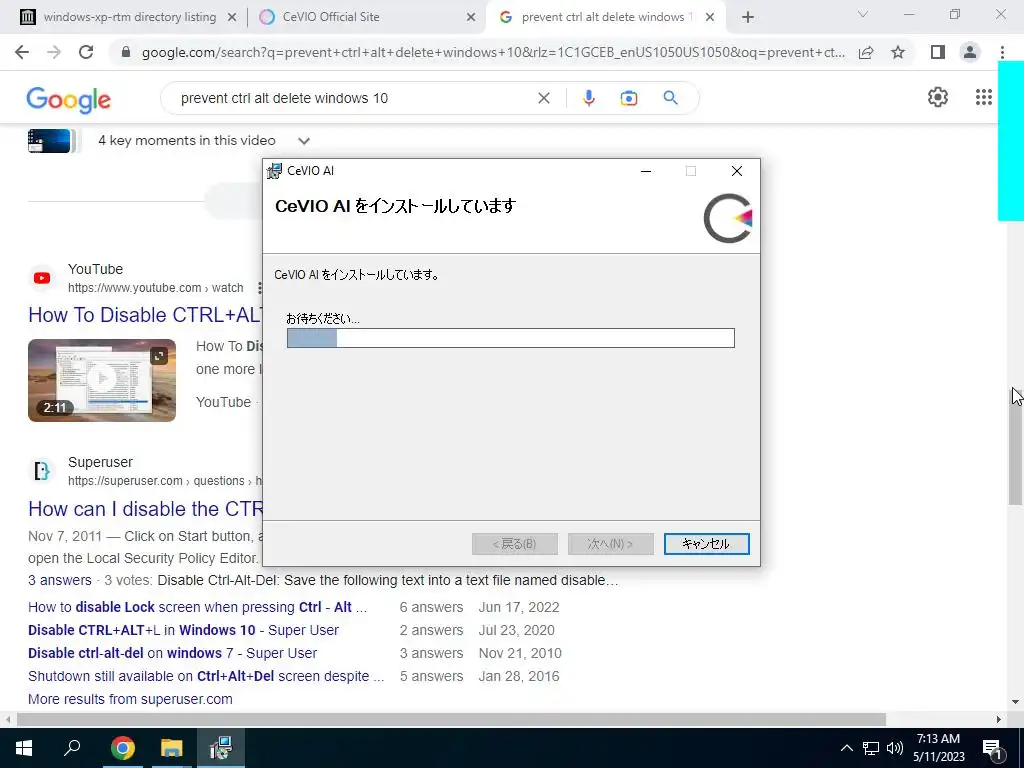The width and height of the screenshot is (1024, 768).
Task: Click the CeVIO AI installer title bar icon
Action: tap(274, 171)
